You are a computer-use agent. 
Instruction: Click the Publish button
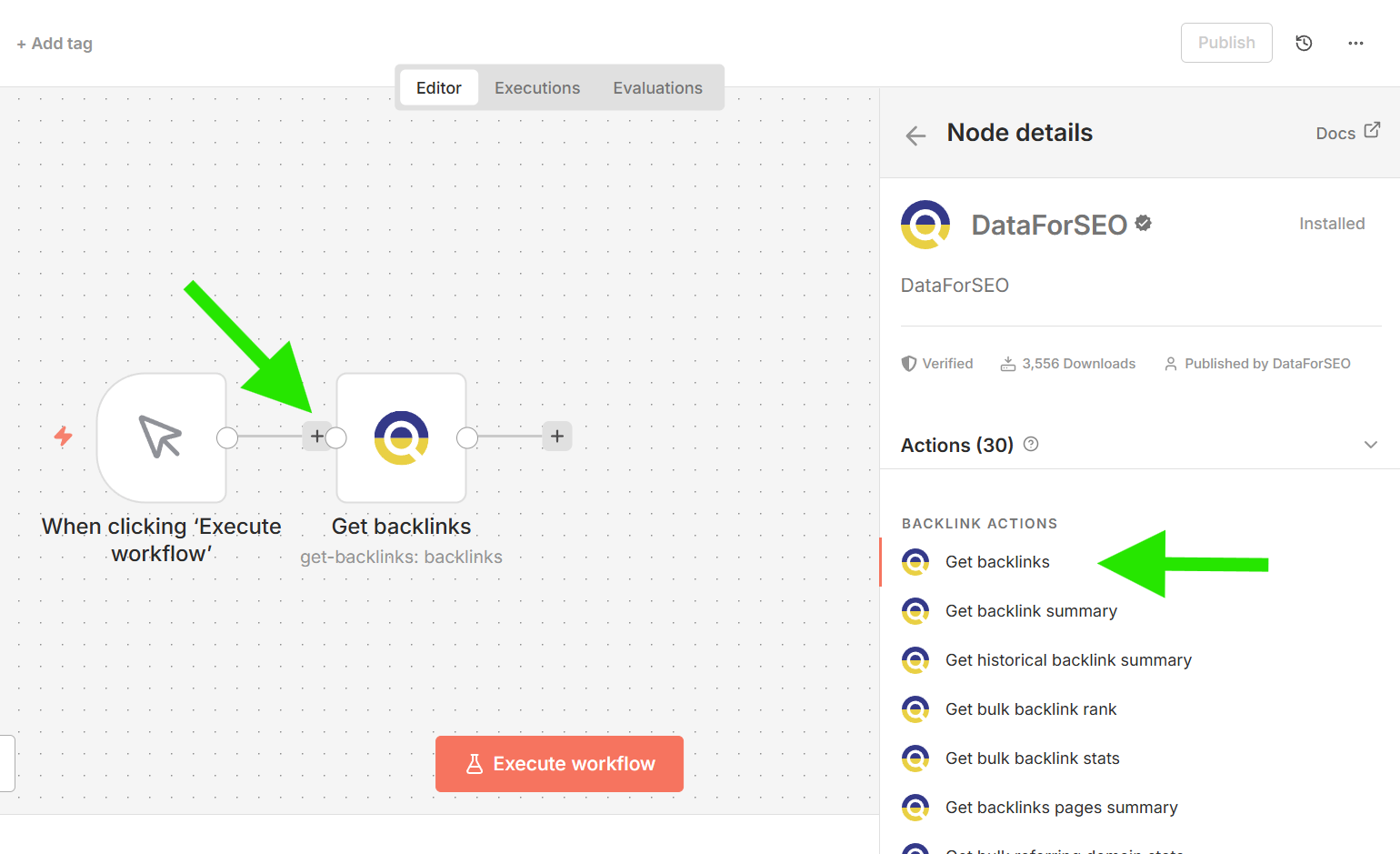pos(1225,43)
